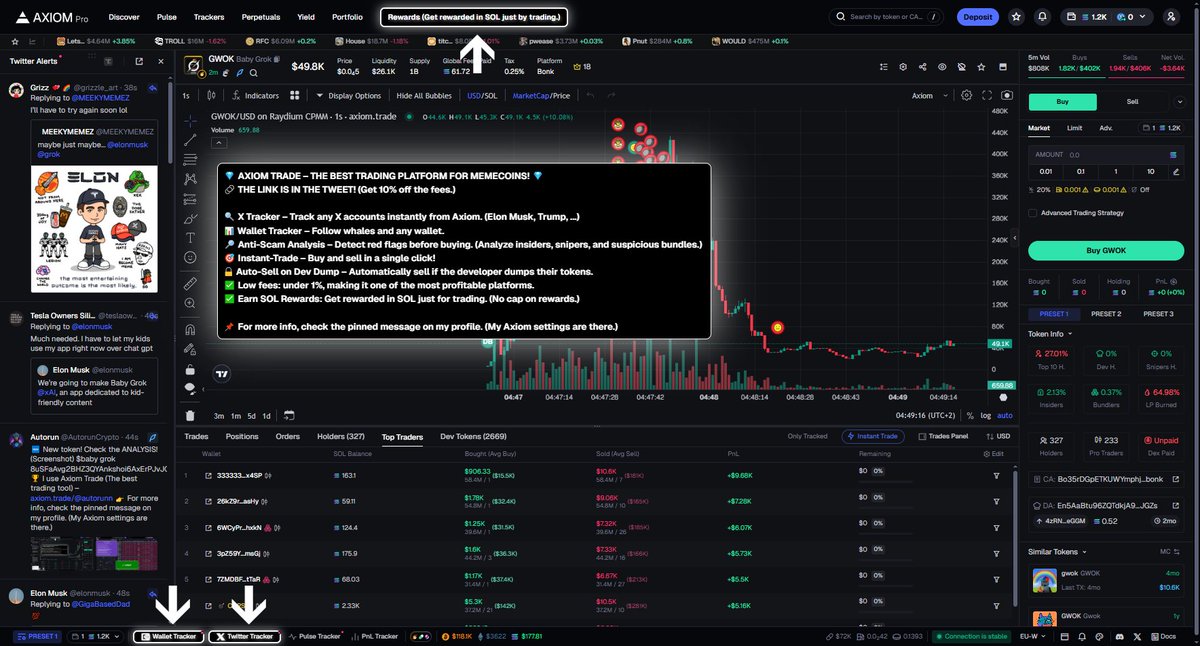This screenshot has width=1200, height=646.
Task: Open the user profile icon
Action: click(x=1171, y=17)
